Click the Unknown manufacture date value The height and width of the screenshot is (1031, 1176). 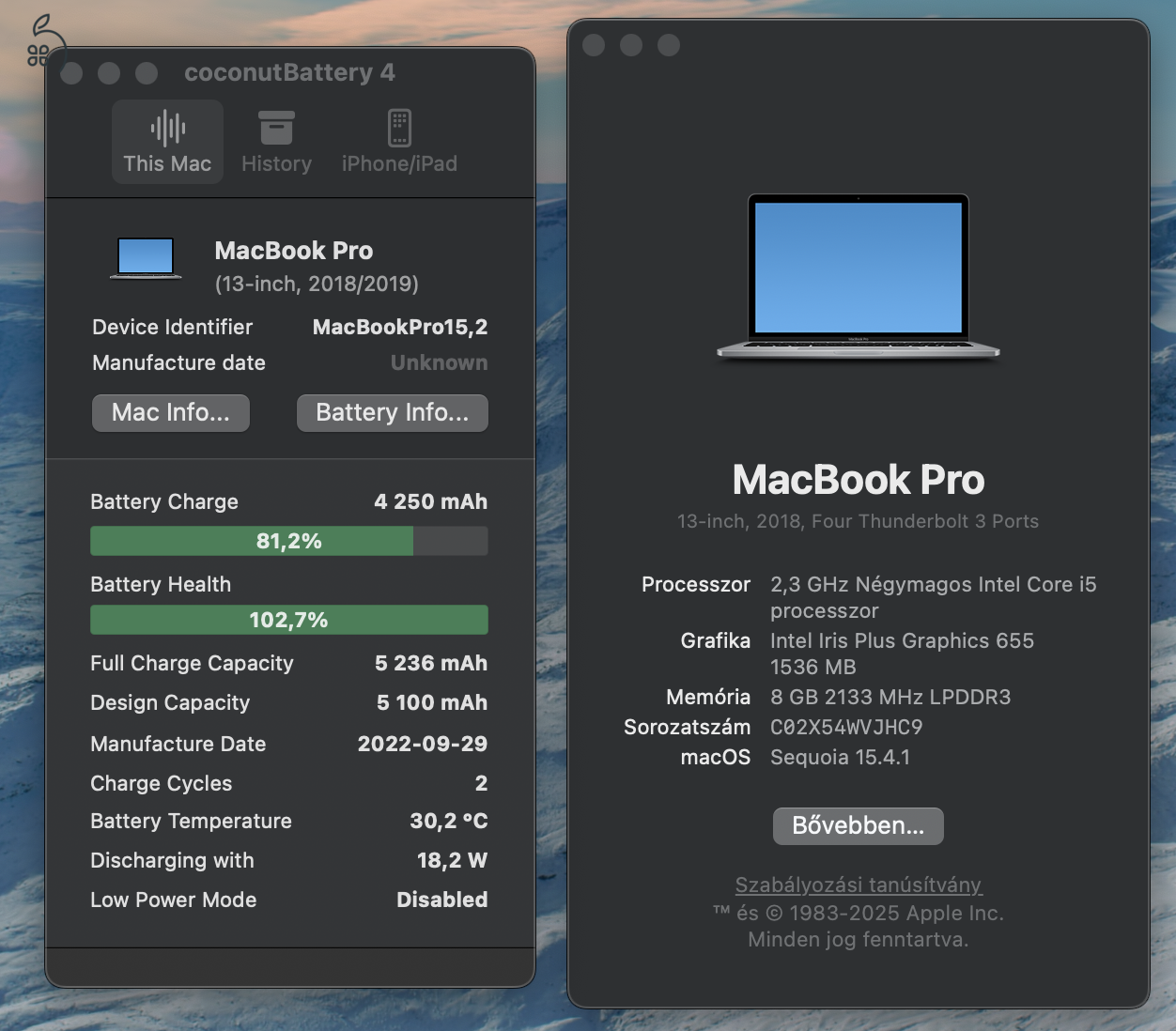pos(439,362)
